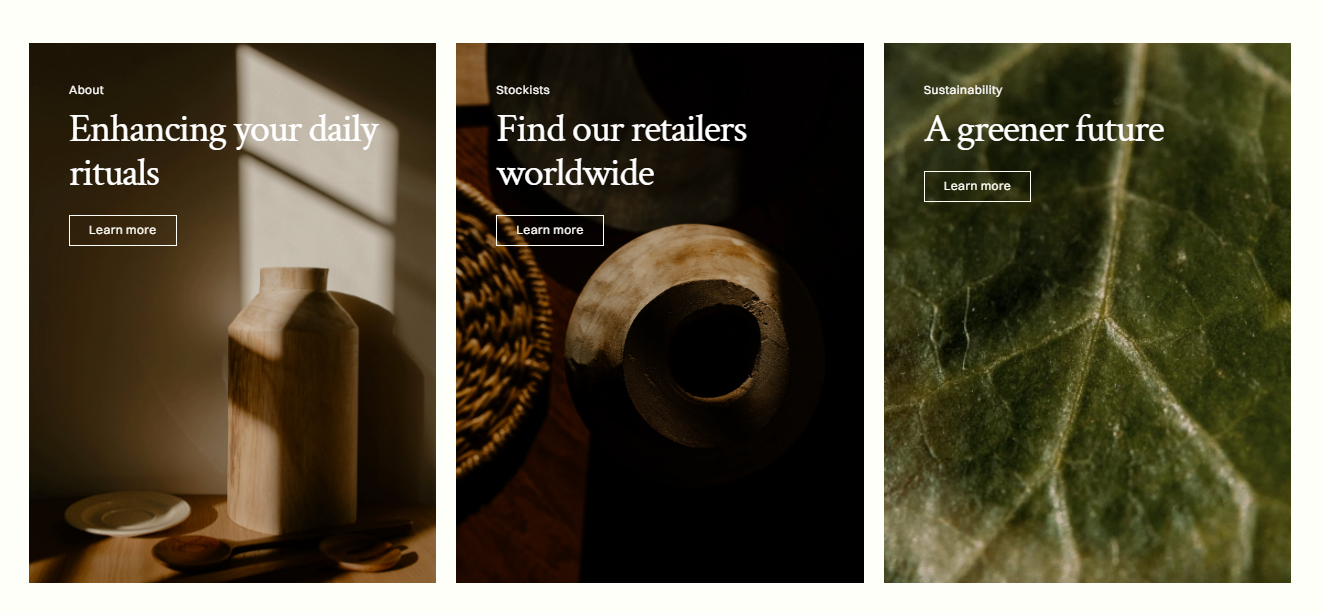Image resolution: width=1324 pixels, height=614 pixels.
Task: Click the white plate beside the vase
Action: pos(128,513)
